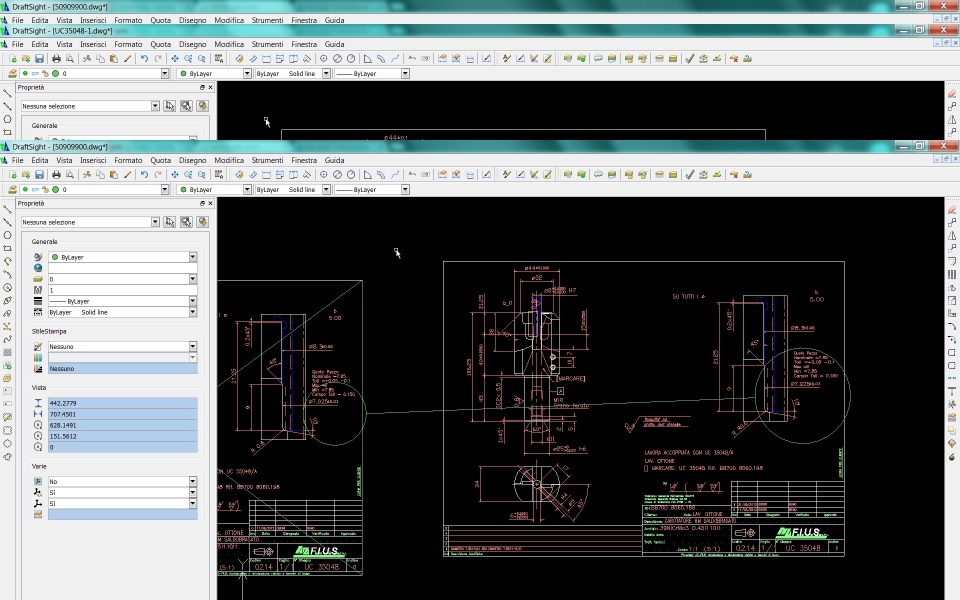Close the UC35048-1 window Proprietà panel

pyautogui.click(x=211, y=88)
